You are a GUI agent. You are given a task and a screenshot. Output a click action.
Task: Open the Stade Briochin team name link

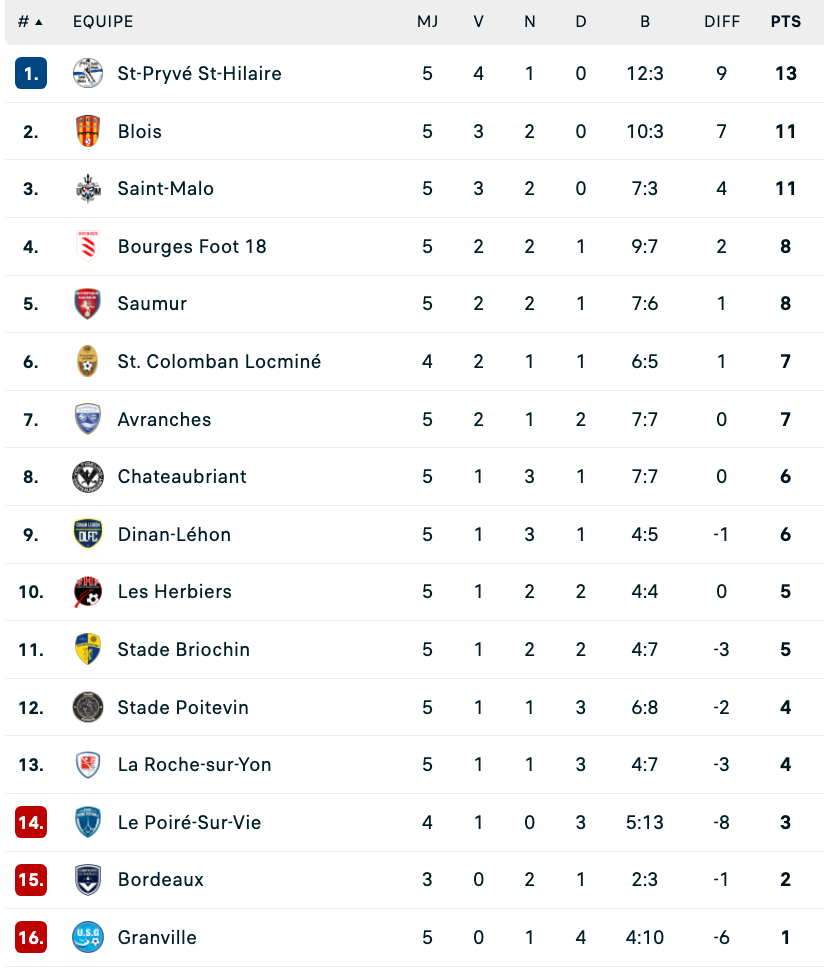point(183,649)
